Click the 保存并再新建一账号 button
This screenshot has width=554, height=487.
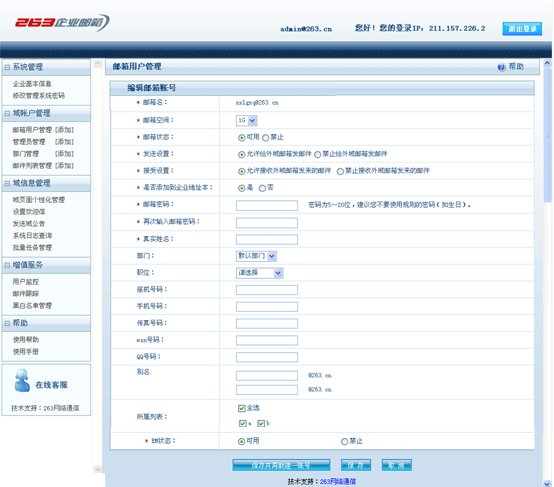(x=281, y=465)
